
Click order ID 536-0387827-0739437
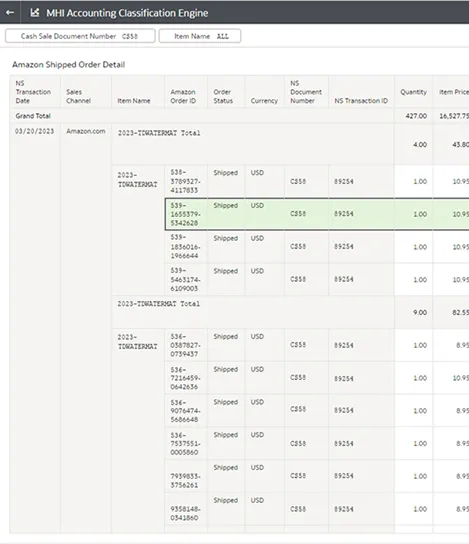pyautogui.click(x=185, y=345)
